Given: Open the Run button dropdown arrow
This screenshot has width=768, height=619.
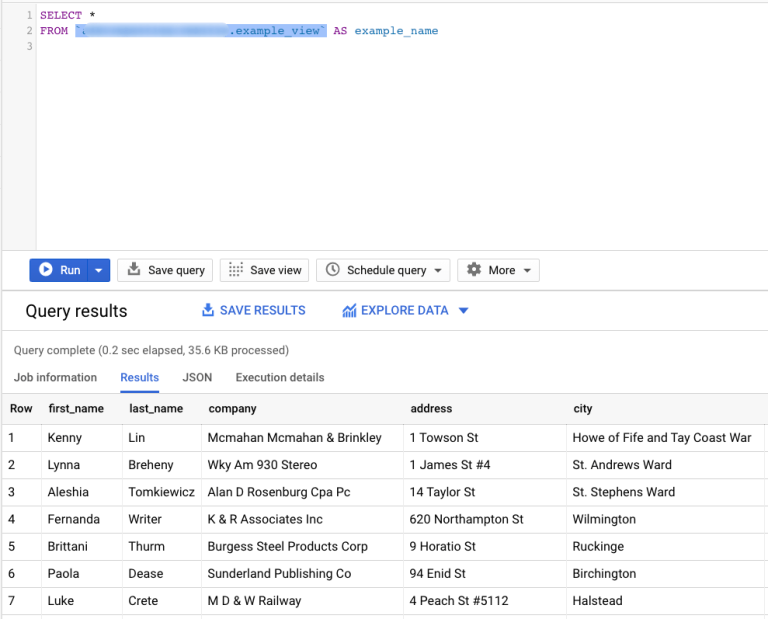Looking at the screenshot, I should (x=98, y=270).
